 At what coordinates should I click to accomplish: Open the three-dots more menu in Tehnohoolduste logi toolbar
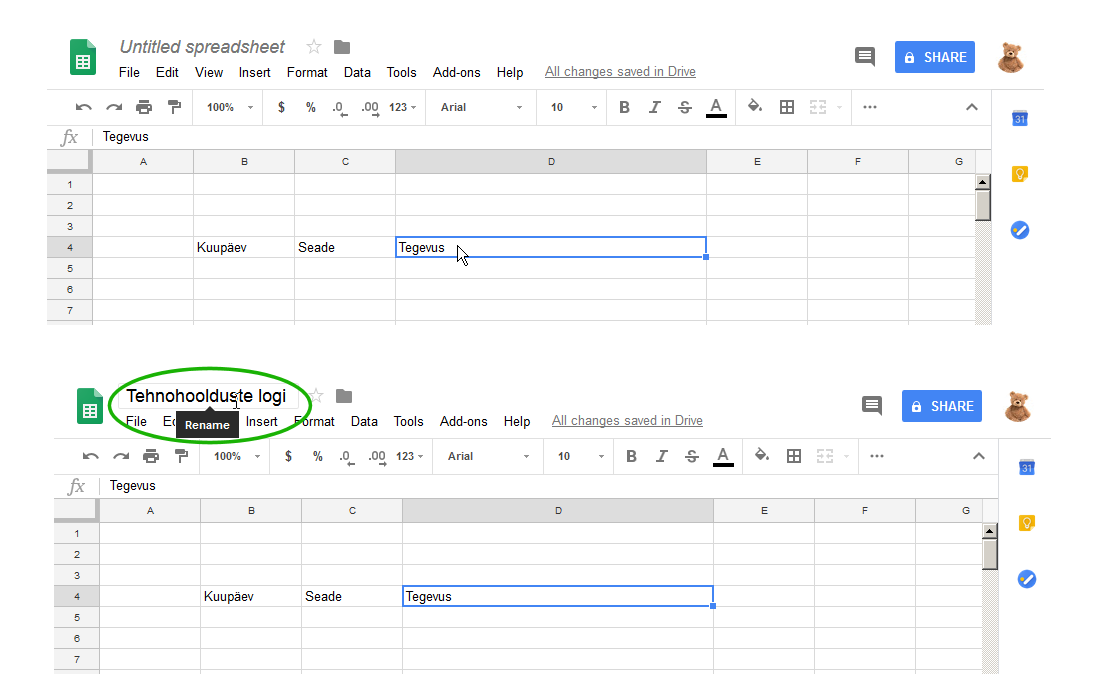point(877,456)
